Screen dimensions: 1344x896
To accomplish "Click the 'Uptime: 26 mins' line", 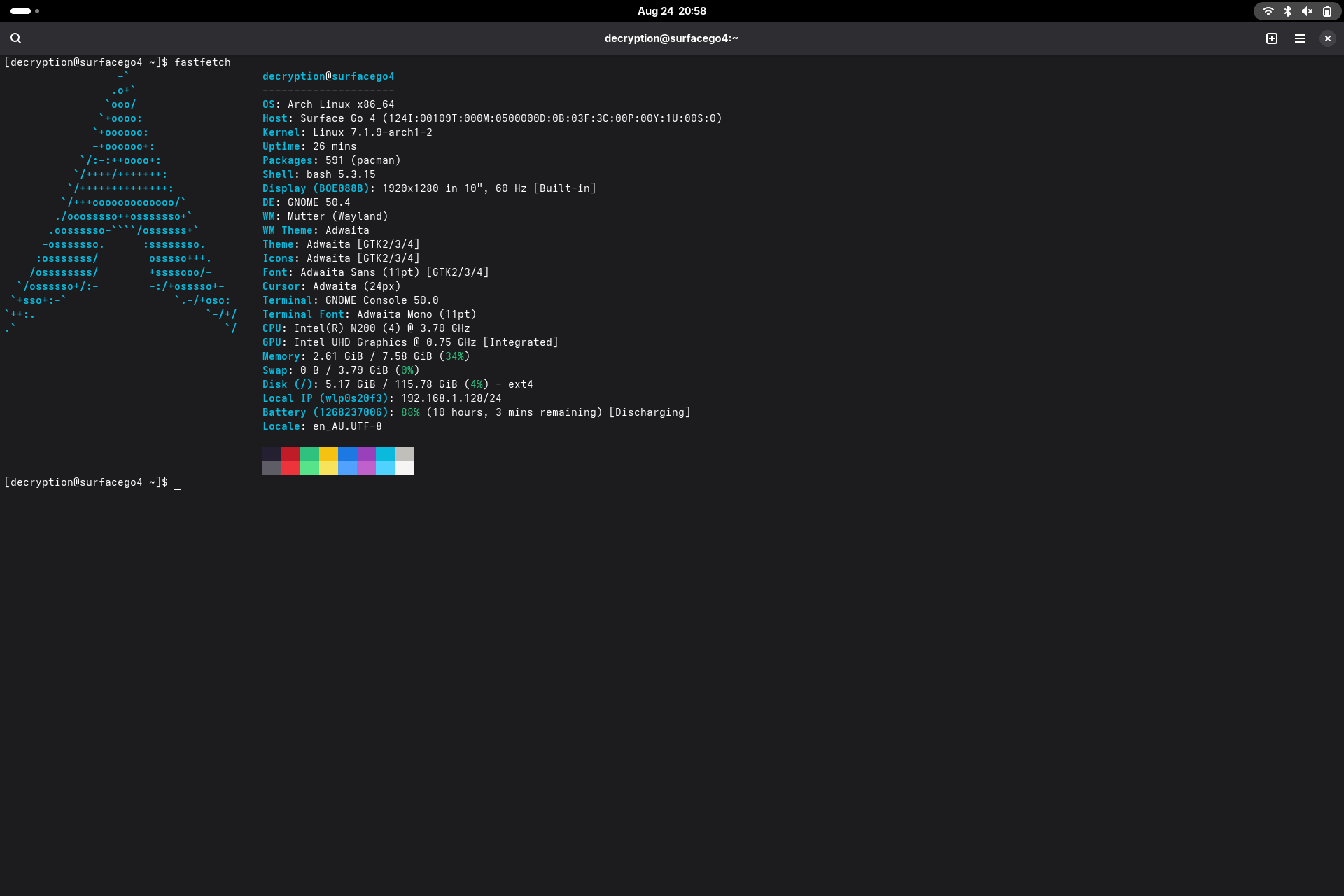I will click(309, 146).
